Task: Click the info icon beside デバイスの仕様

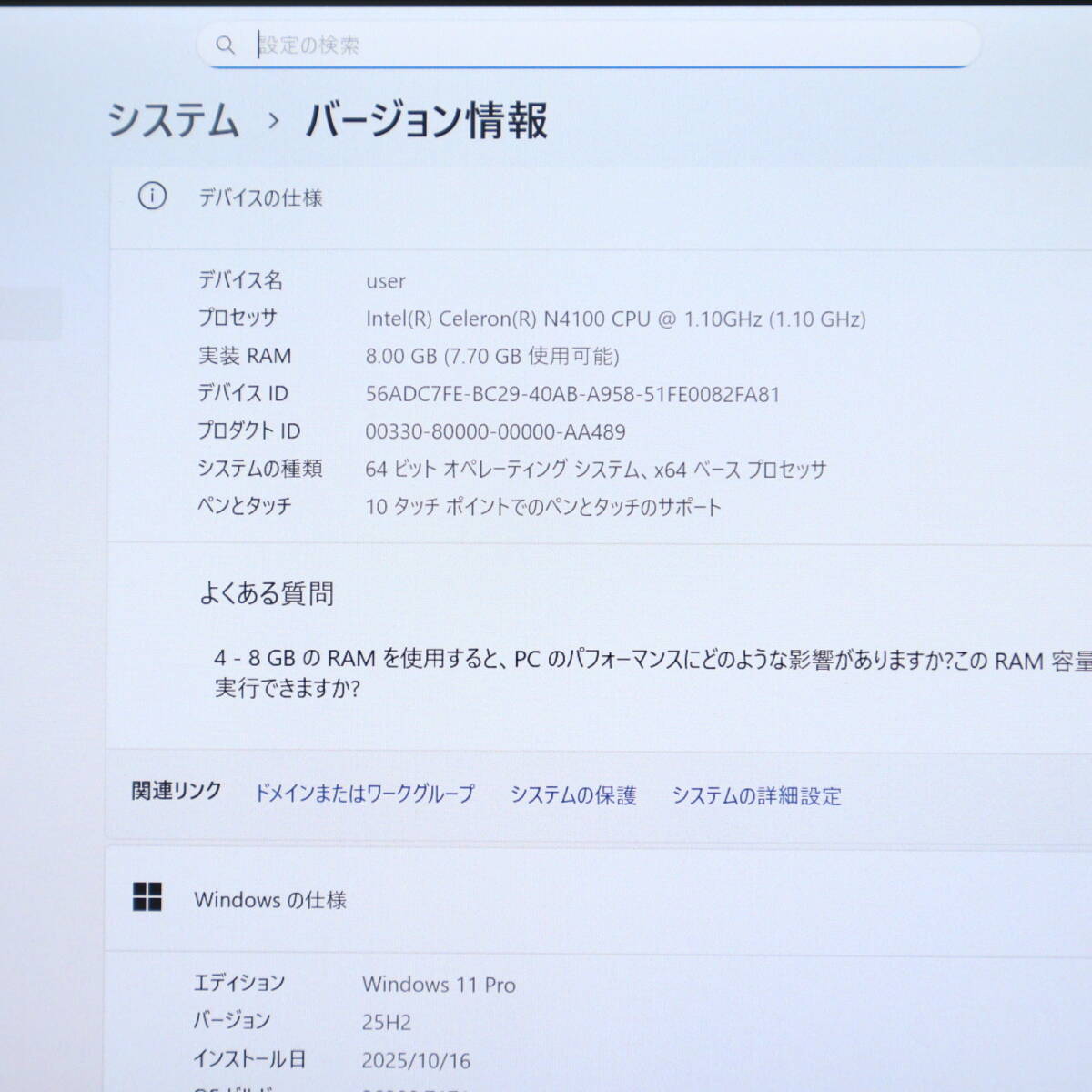Action: (152, 196)
